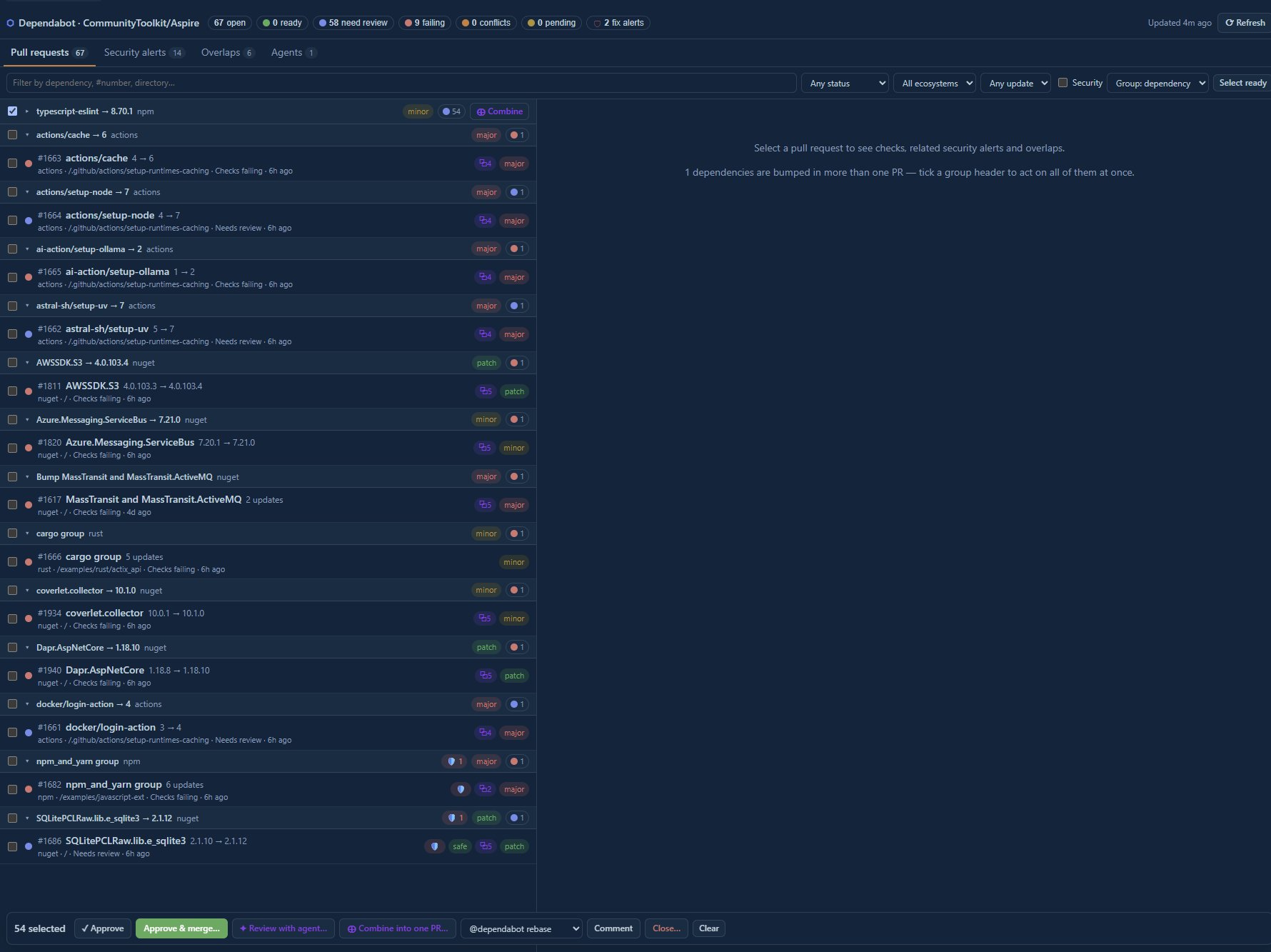Viewport: 1271px width, 952px height.
Task: Click the overlap badge on PR #1664 actions/setup-node
Action: tap(485, 221)
